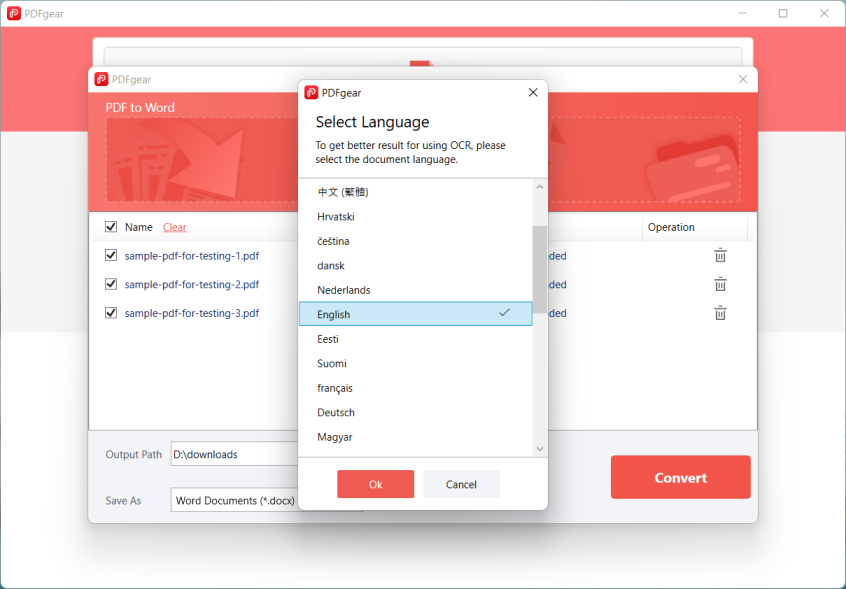Select čeština language
846x589 pixels.
click(x=415, y=241)
